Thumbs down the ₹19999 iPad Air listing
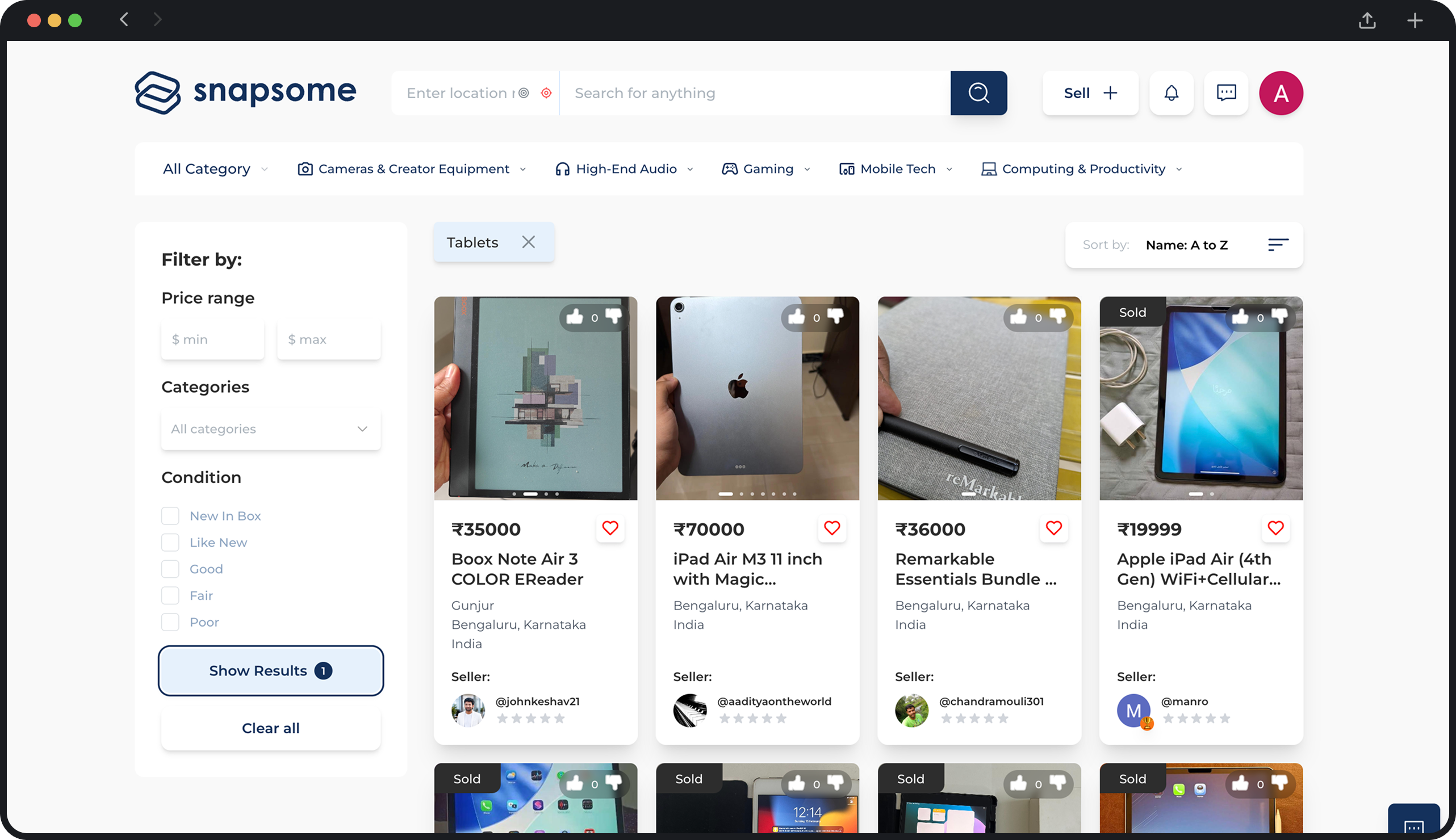 (x=1279, y=316)
